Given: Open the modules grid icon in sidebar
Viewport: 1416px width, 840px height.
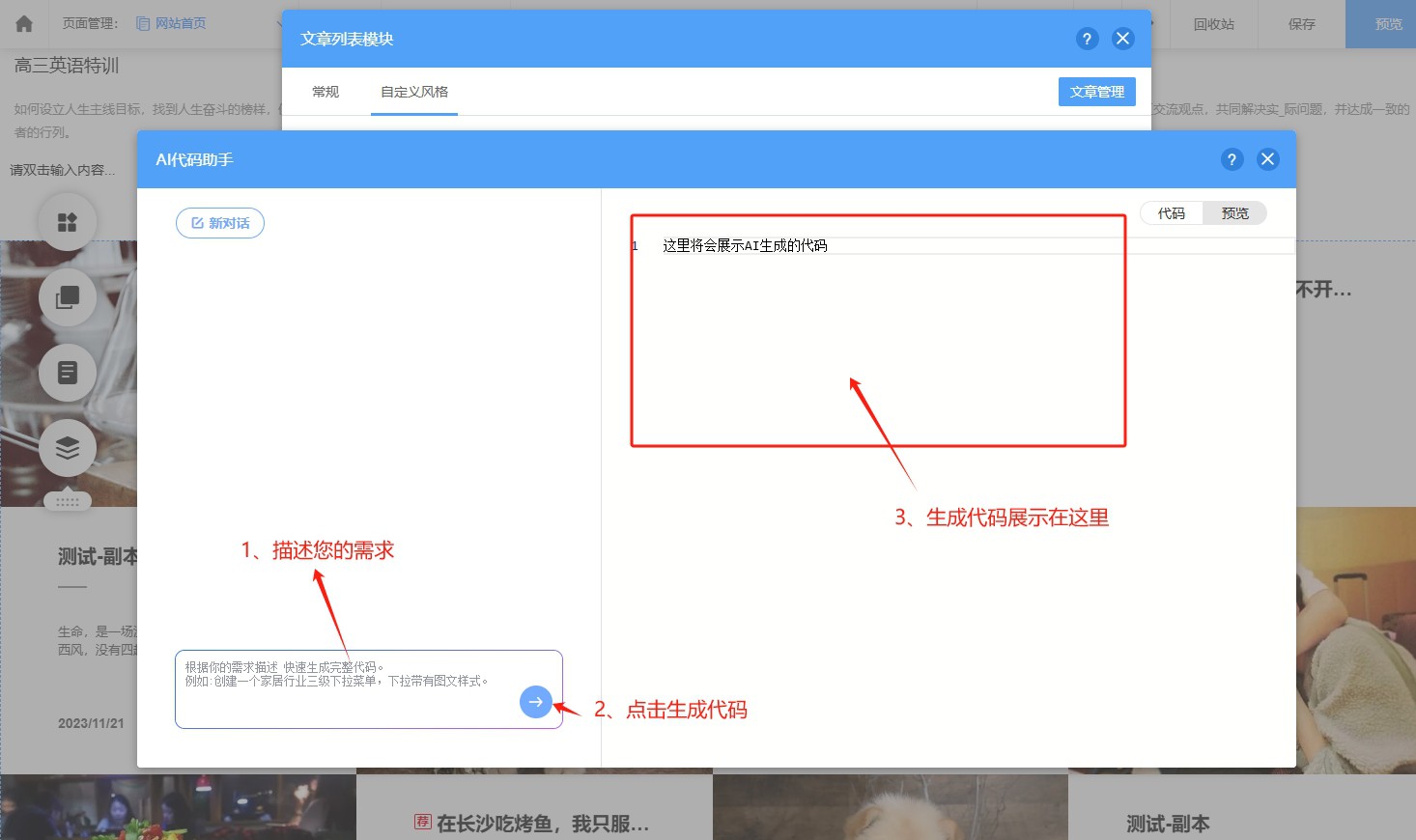Looking at the screenshot, I should click(67, 222).
